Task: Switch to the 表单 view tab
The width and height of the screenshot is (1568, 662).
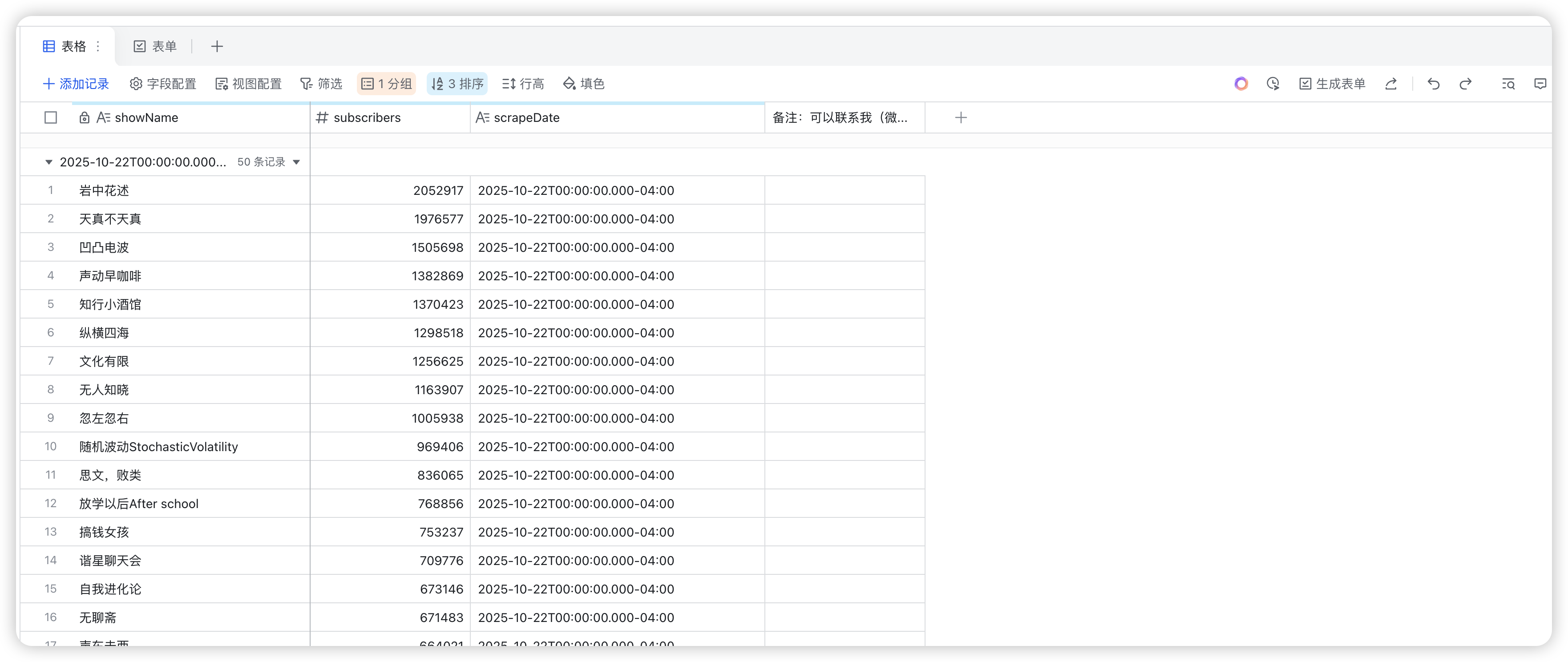Action: pos(155,46)
